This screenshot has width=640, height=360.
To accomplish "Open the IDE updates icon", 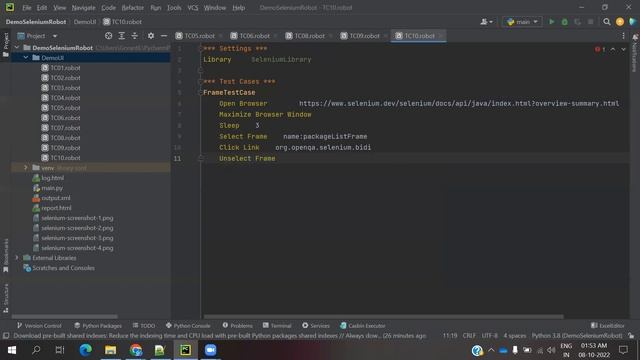I will [620, 22].
